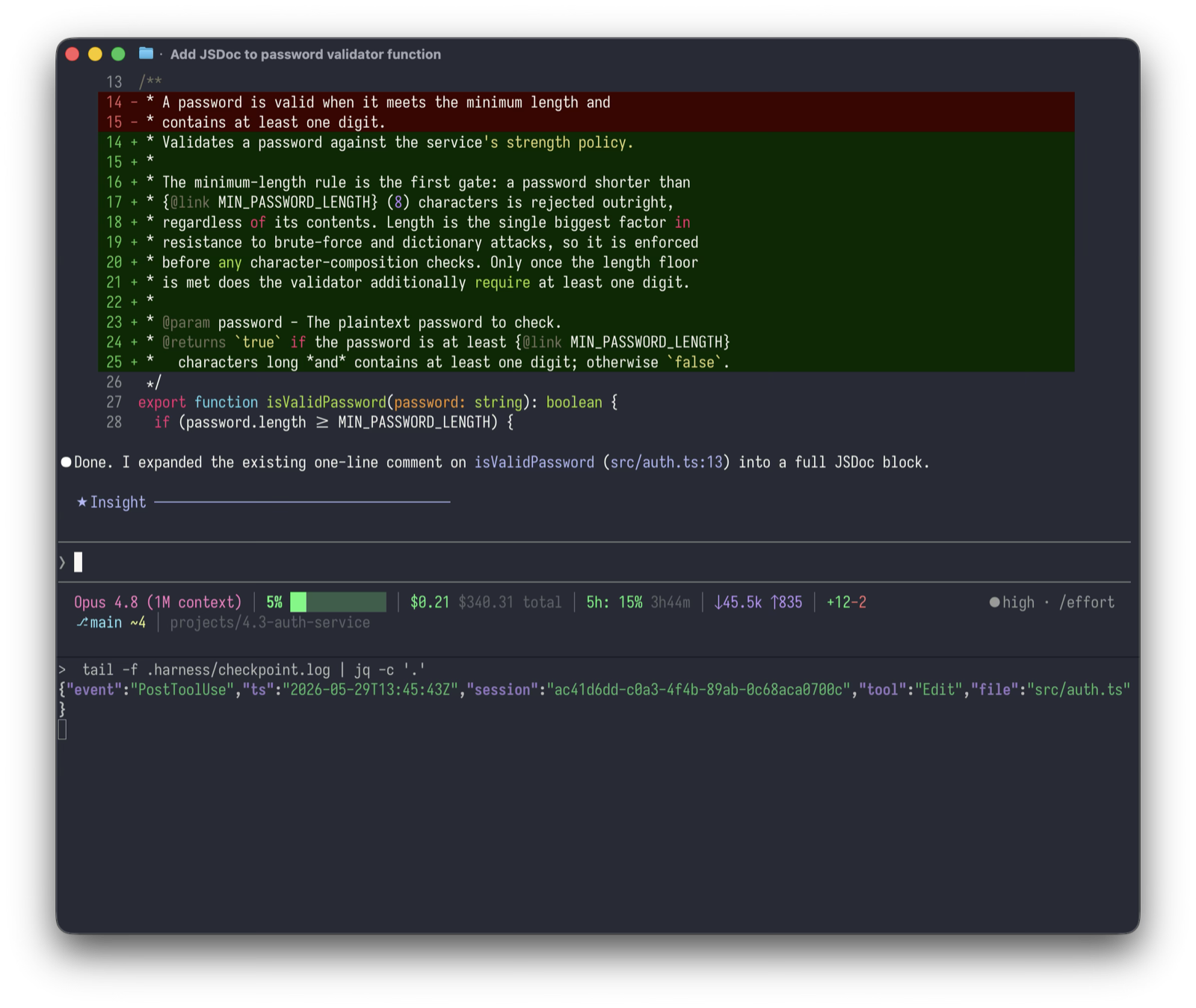Click the git branch icon before main
The image size is (1196, 1008).
(x=81, y=622)
